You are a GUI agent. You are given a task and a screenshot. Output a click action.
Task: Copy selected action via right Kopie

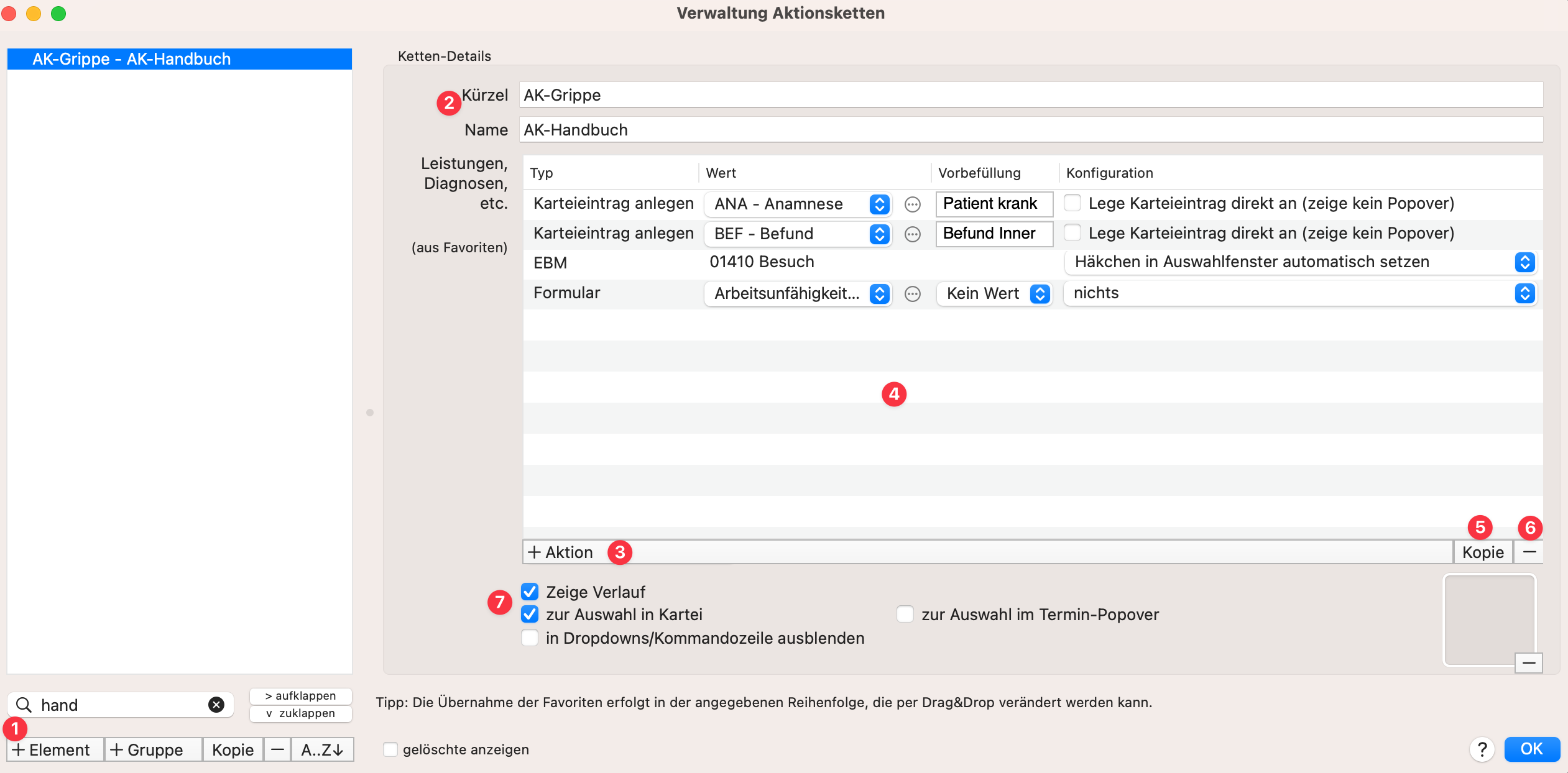pos(1483,552)
